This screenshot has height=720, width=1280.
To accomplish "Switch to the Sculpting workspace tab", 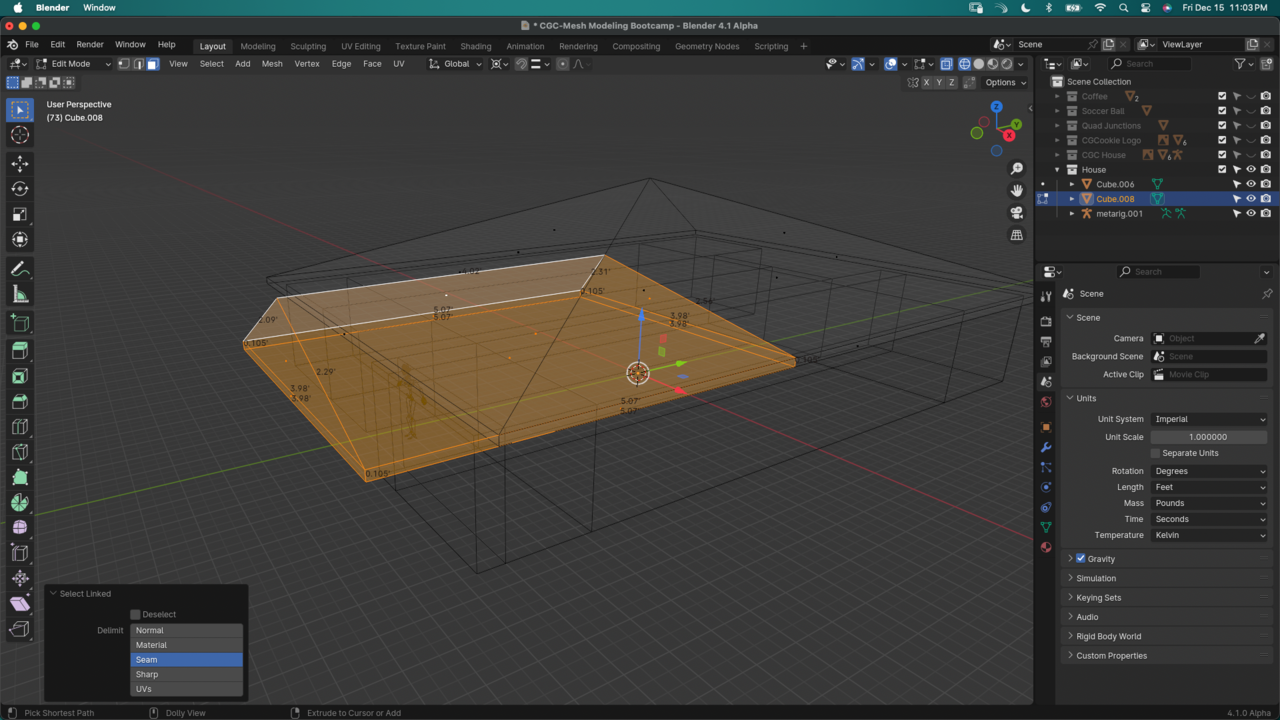I will coord(308,46).
